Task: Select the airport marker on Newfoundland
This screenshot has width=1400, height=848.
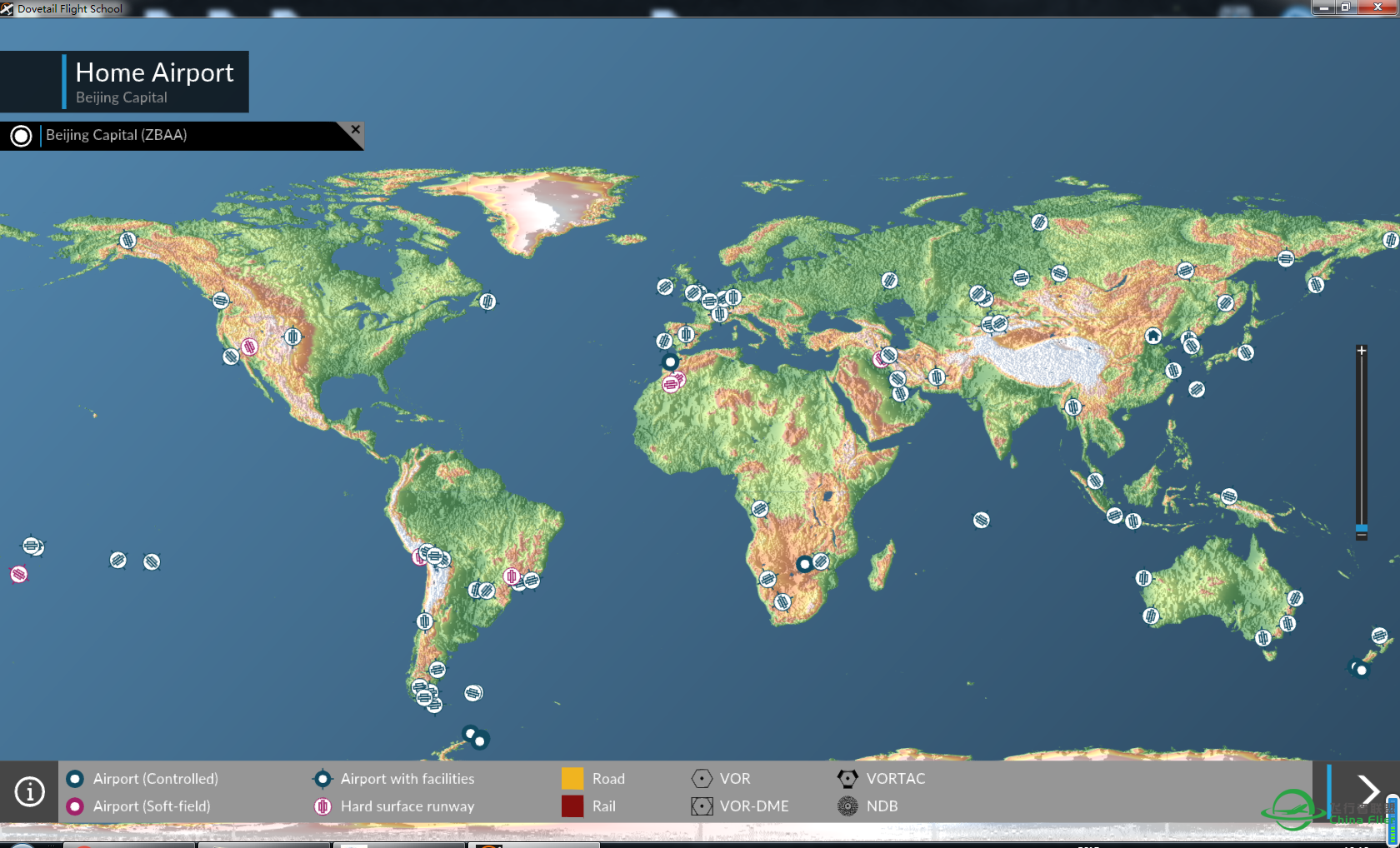Action: (x=487, y=301)
